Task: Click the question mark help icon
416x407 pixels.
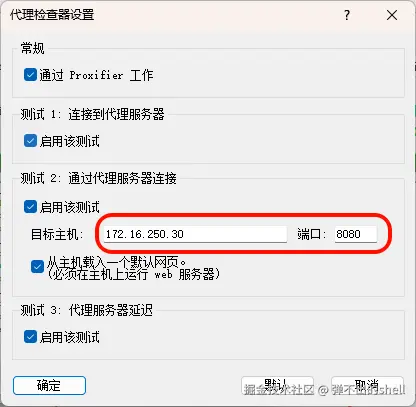Action: [347, 15]
